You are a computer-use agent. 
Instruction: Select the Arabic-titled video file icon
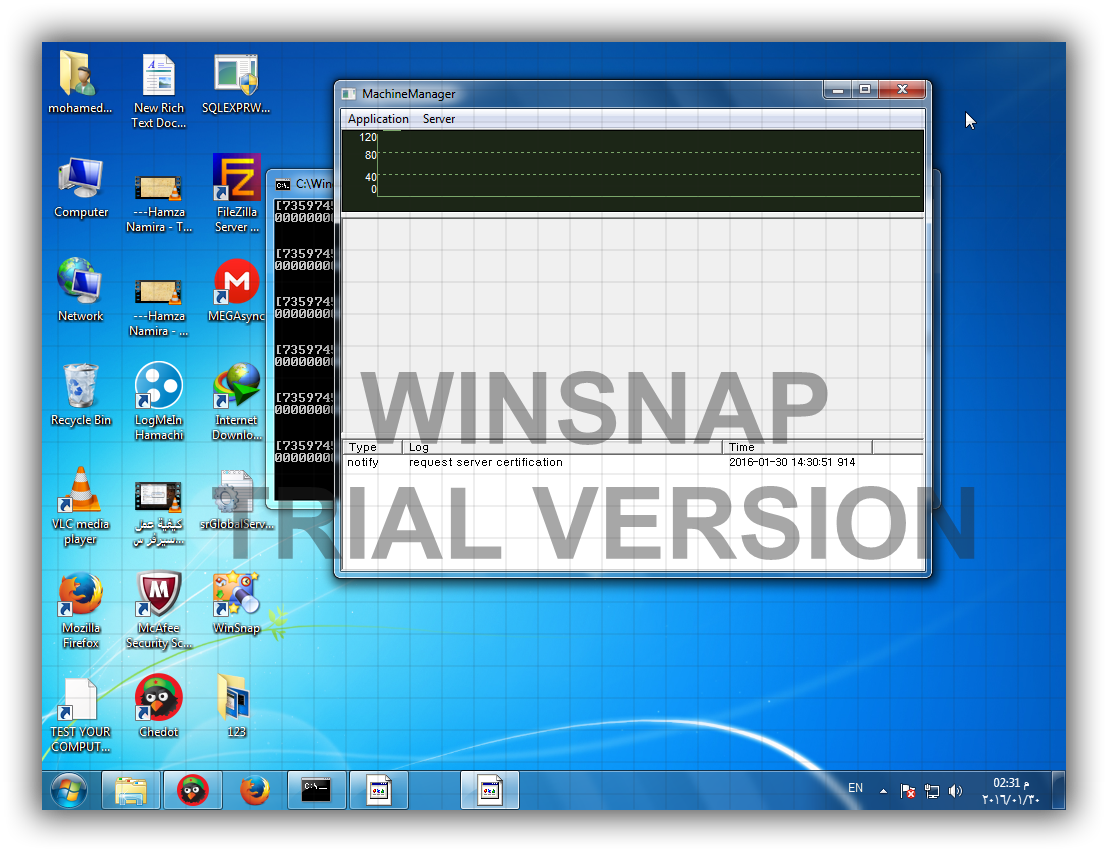click(x=159, y=514)
